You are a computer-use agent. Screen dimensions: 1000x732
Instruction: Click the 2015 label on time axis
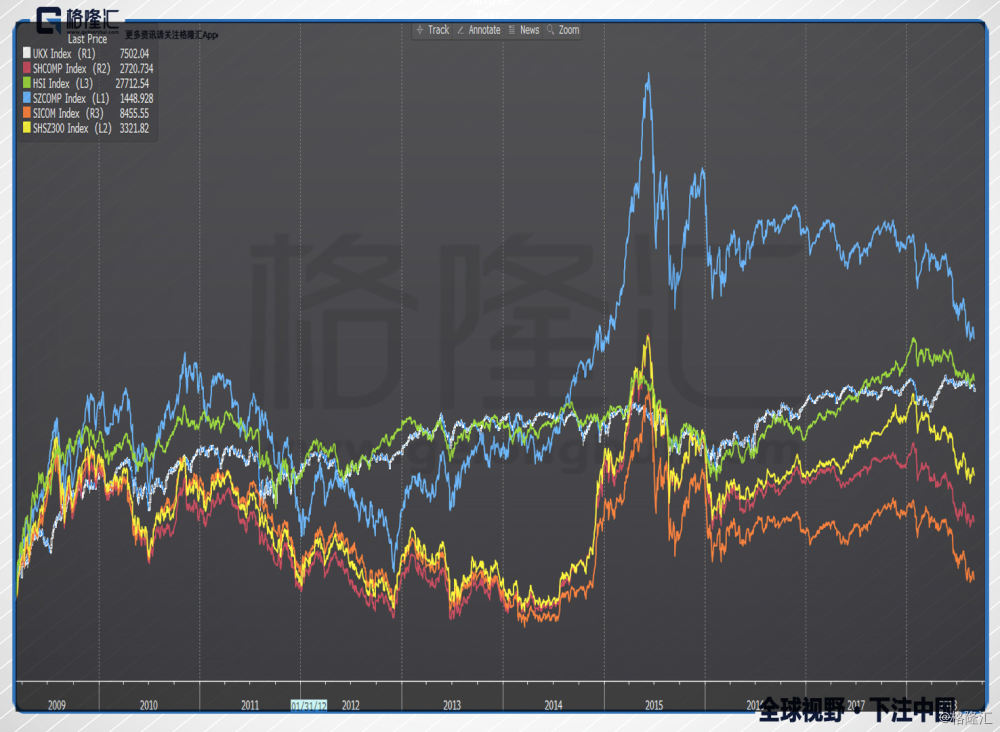tap(654, 705)
